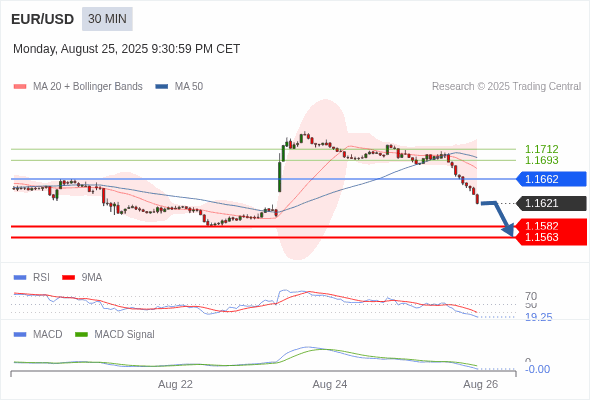The height and width of the screenshot is (400, 590).
Task: Click the black 1.1621 current price tag
Action: tap(551, 204)
